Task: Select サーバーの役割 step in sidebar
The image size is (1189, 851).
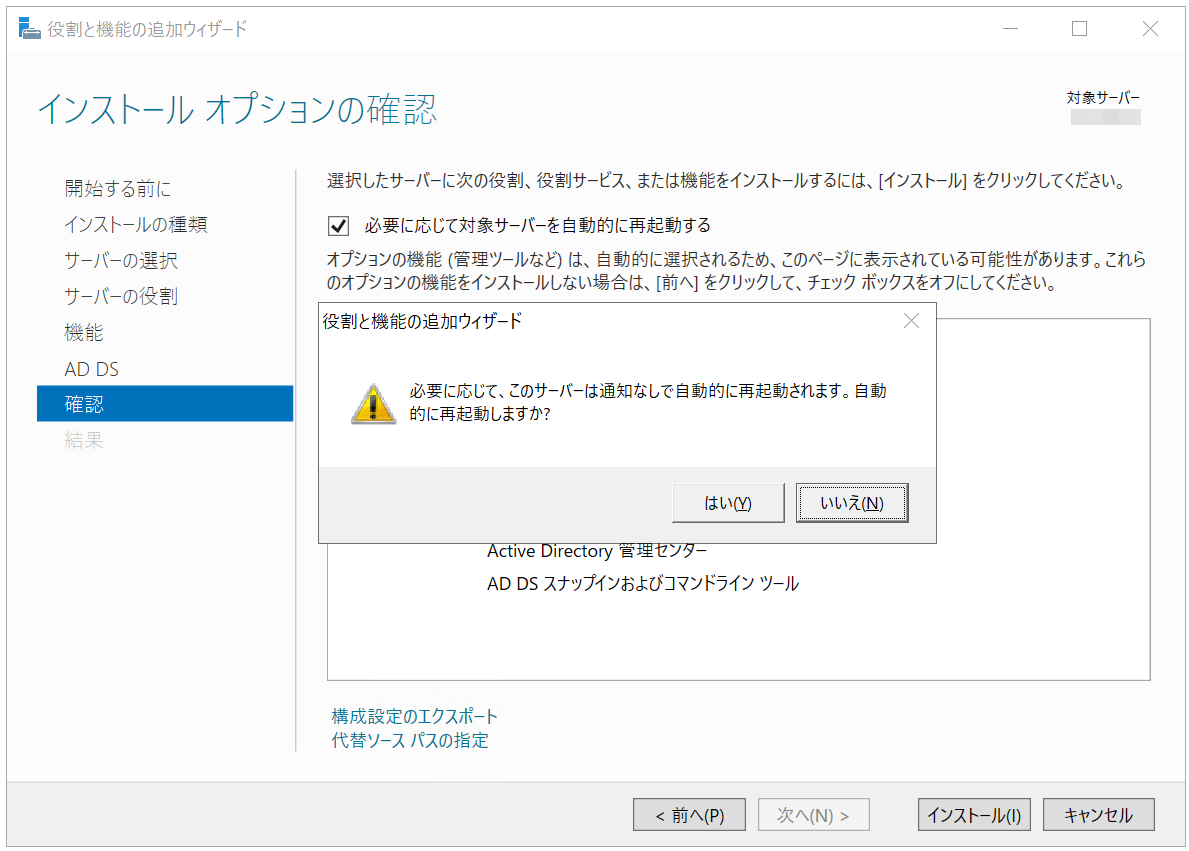Action: [121, 297]
